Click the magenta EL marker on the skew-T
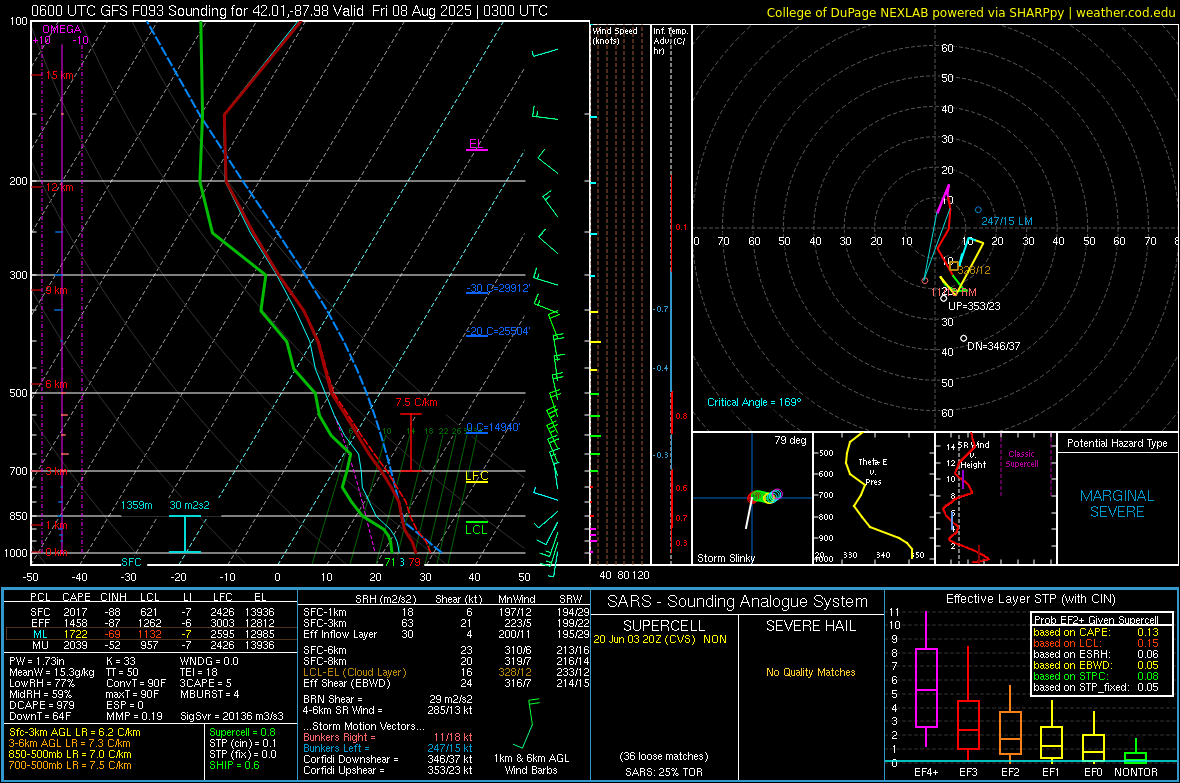Image resolution: width=1180 pixels, height=783 pixels. coord(476,144)
